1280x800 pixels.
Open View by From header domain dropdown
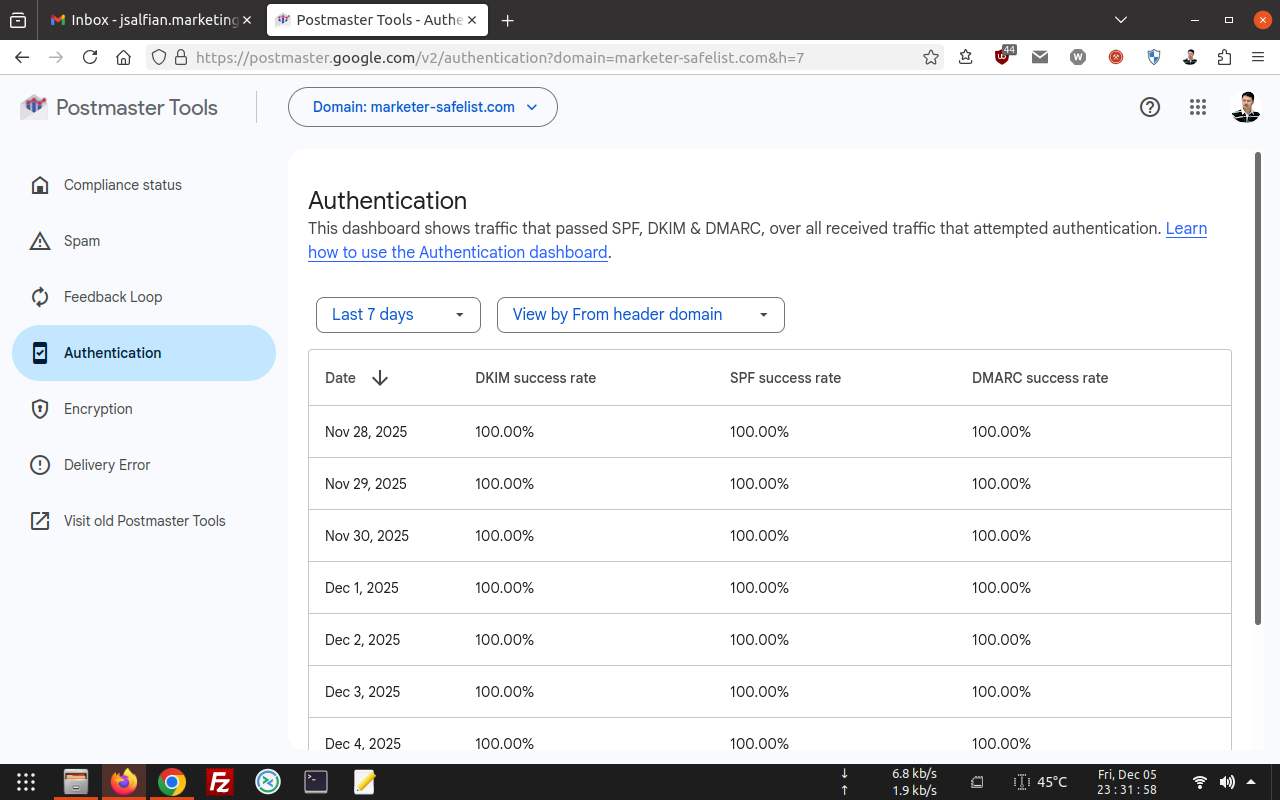[x=640, y=314]
